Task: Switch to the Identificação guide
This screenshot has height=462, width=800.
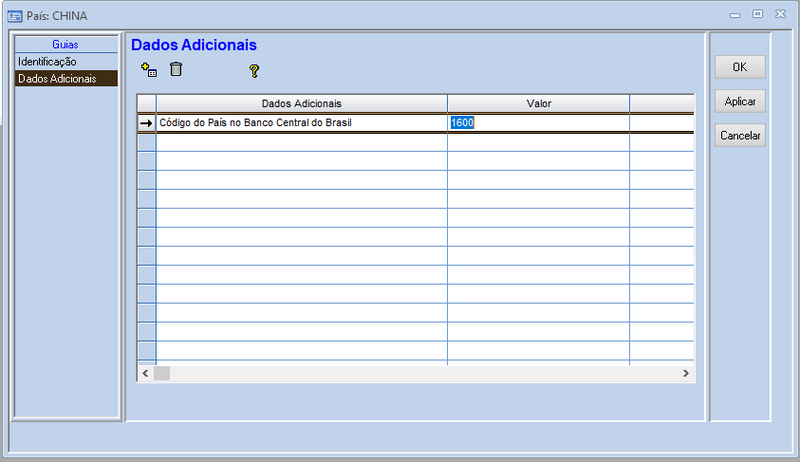Action: (47, 62)
